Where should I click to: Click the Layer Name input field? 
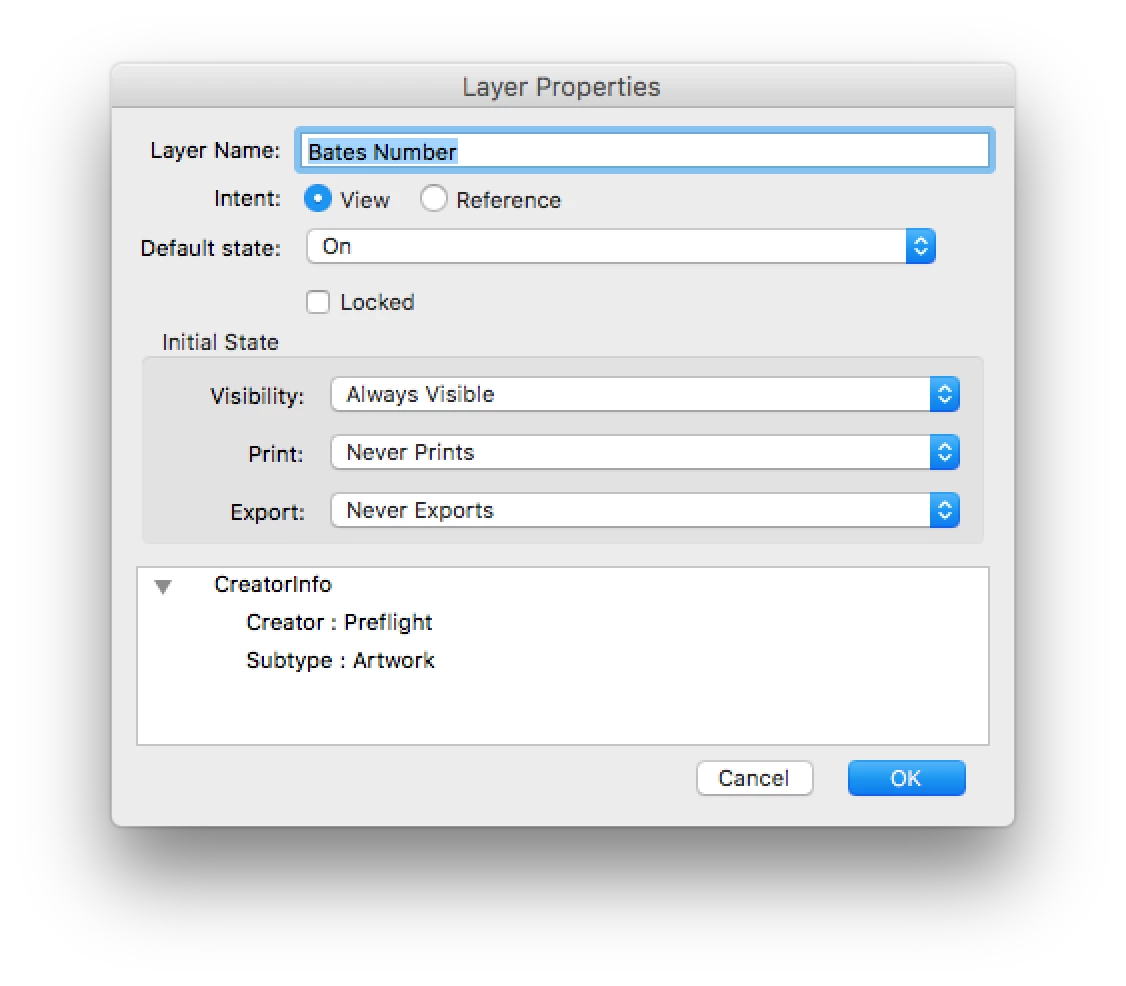(644, 151)
